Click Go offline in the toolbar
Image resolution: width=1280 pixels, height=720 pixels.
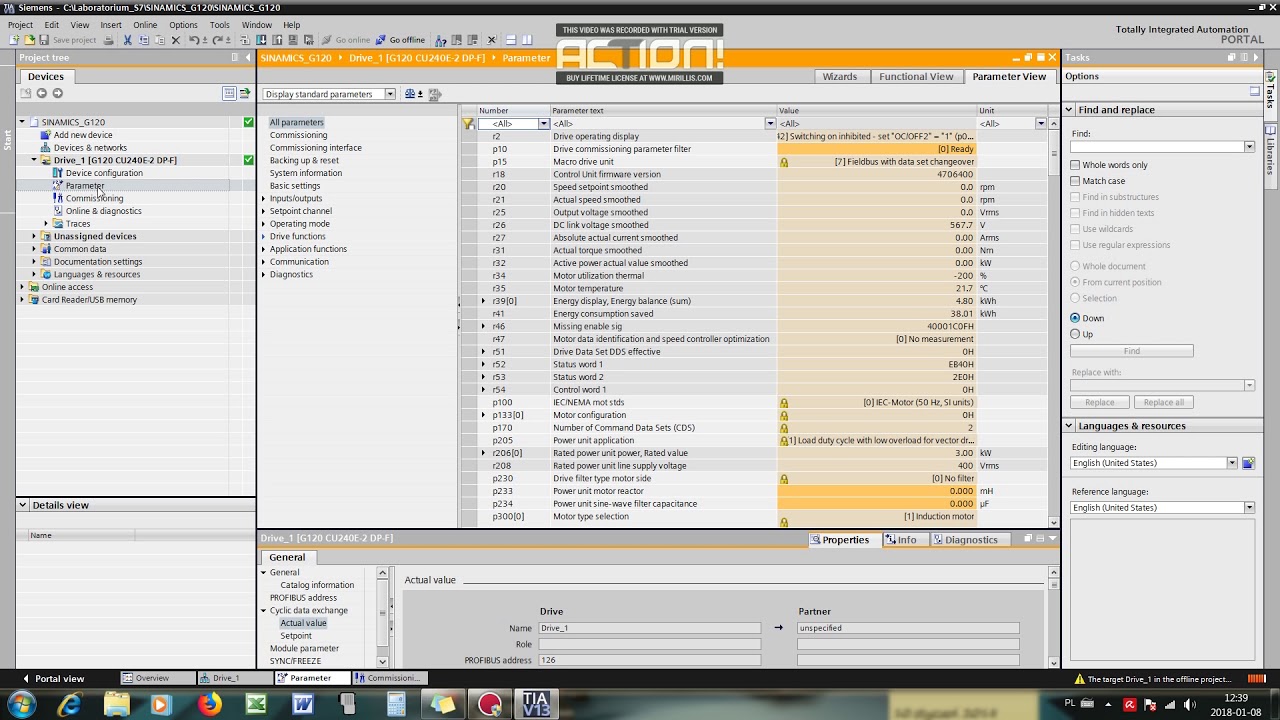(400, 40)
